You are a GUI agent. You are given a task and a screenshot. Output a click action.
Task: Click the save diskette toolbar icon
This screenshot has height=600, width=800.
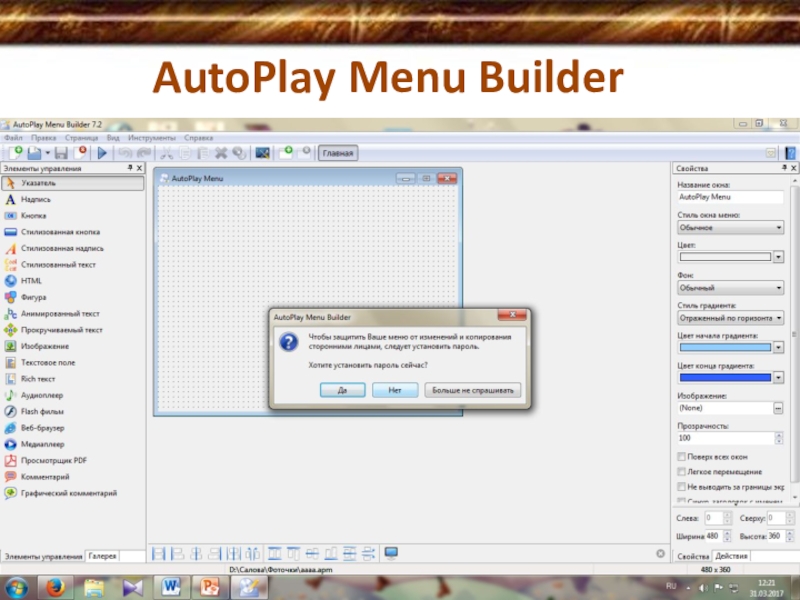[x=60, y=153]
